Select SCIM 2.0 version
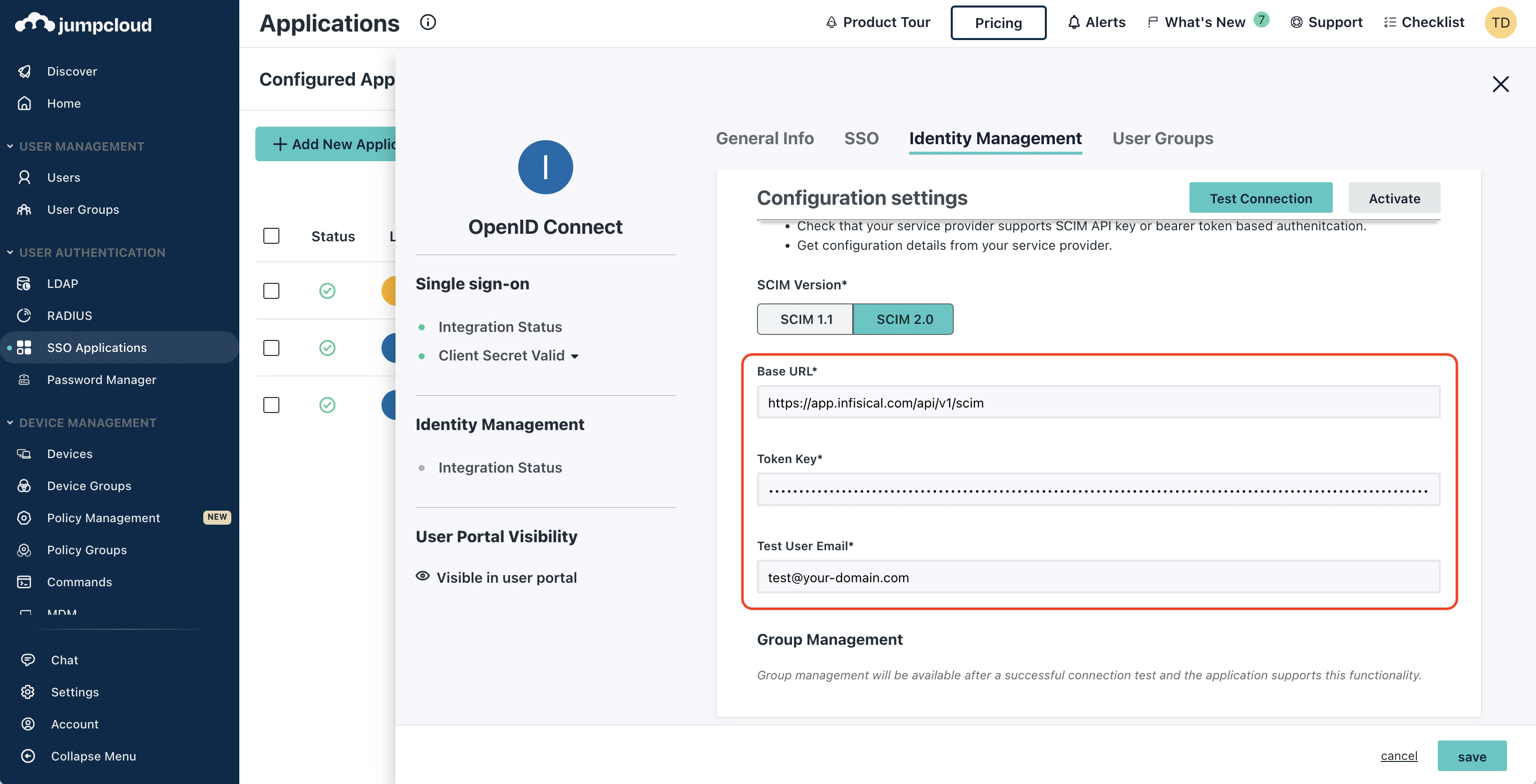Image resolution: width=1536 pixels, height=784 pixels. (x=904, y=319)
